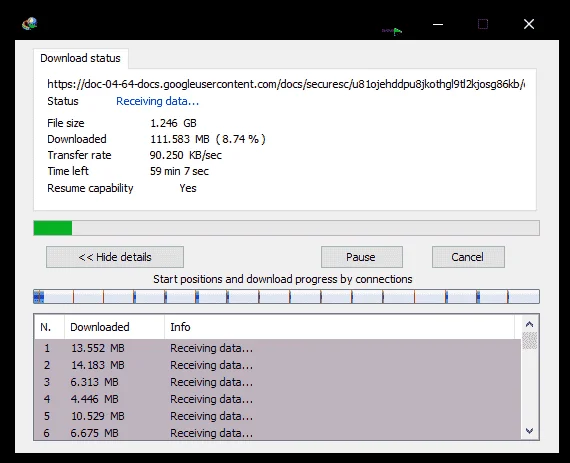Click the small green flag icon in title bar
This screenshot has width=570, height=463.
click(x=397, y=32)
